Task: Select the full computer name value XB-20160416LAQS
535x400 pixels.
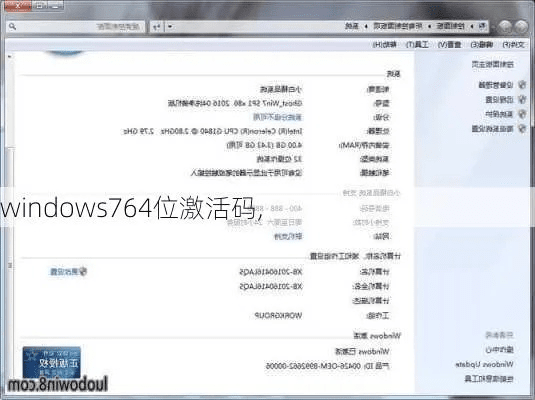Action: [271, 286]
